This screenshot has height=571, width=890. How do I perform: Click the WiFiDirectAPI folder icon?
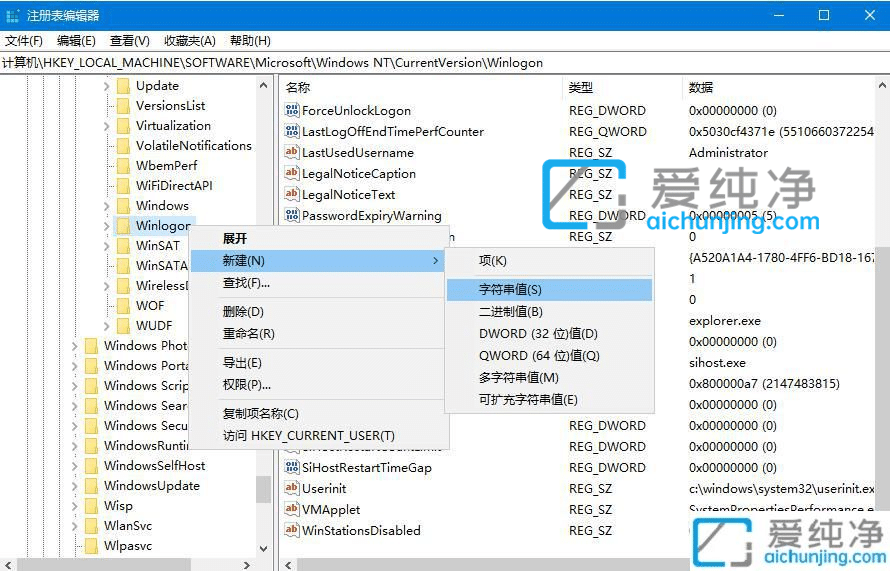pos(123,186)
